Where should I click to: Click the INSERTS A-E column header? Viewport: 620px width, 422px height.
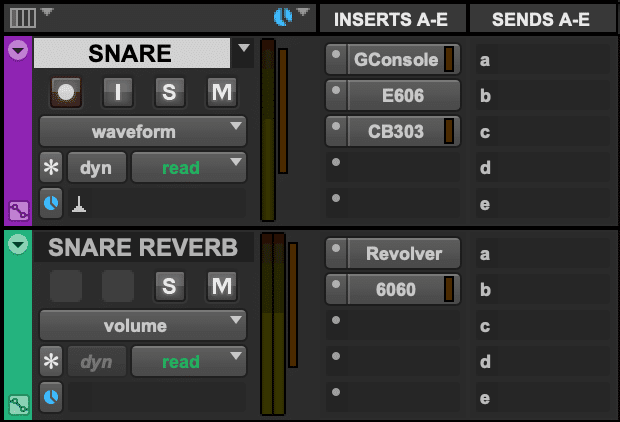coord(391,19)
